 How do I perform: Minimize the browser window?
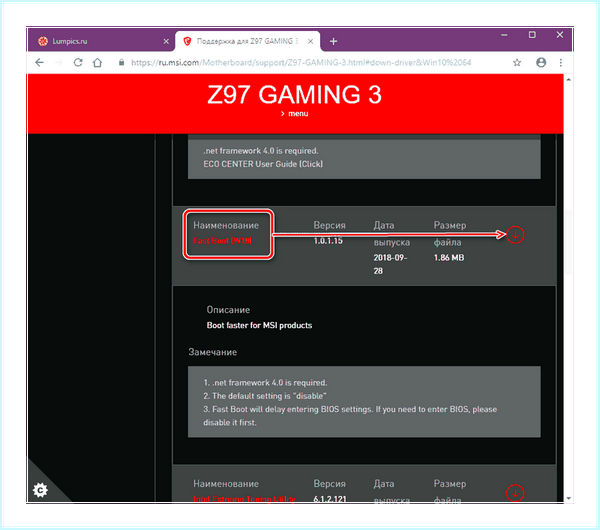[504, 35]
